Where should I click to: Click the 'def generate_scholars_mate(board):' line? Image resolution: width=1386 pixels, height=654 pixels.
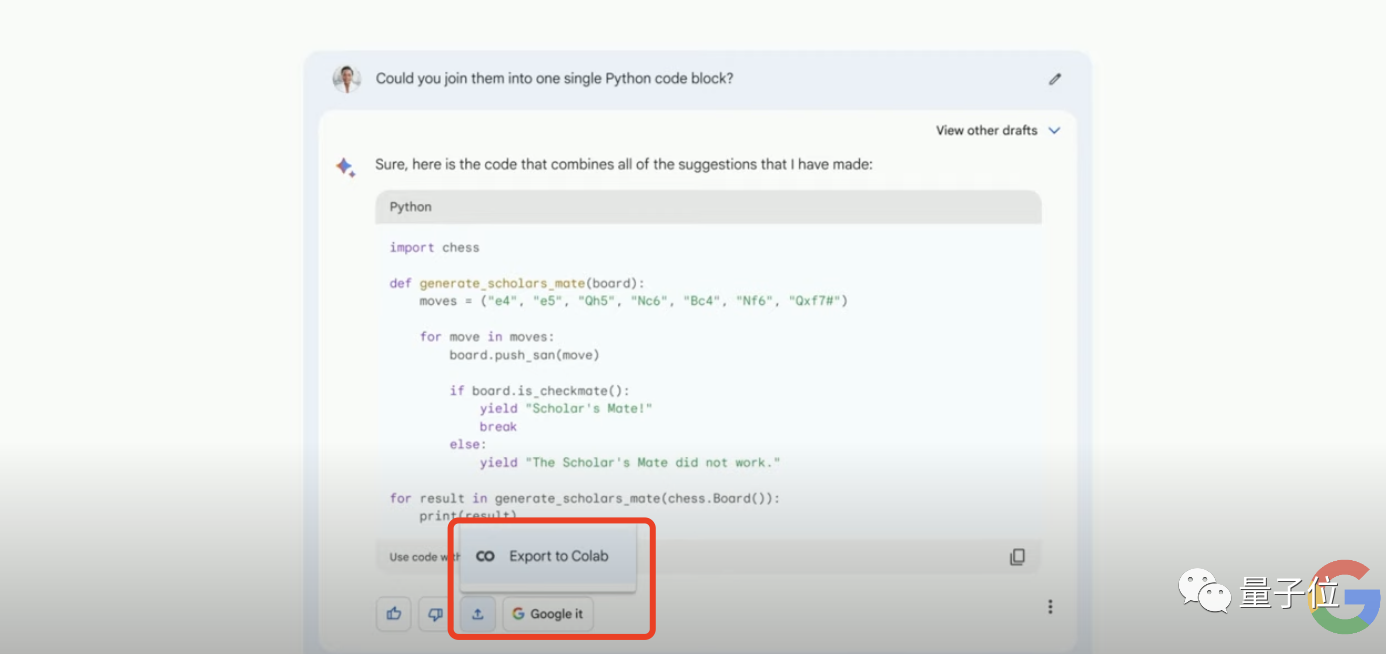(x=517, y=283)
